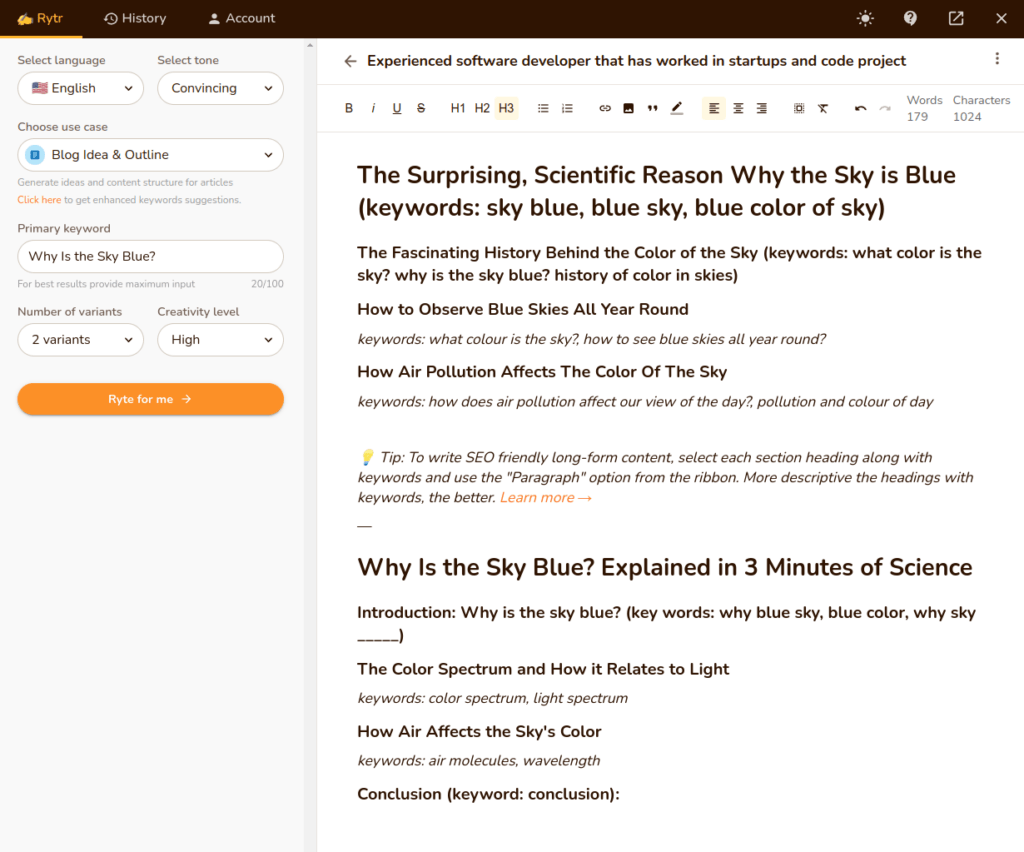Apply italic formatting
Image resolution: width=1024 pixels, height=852 pixels.
(x=373, y=108)
